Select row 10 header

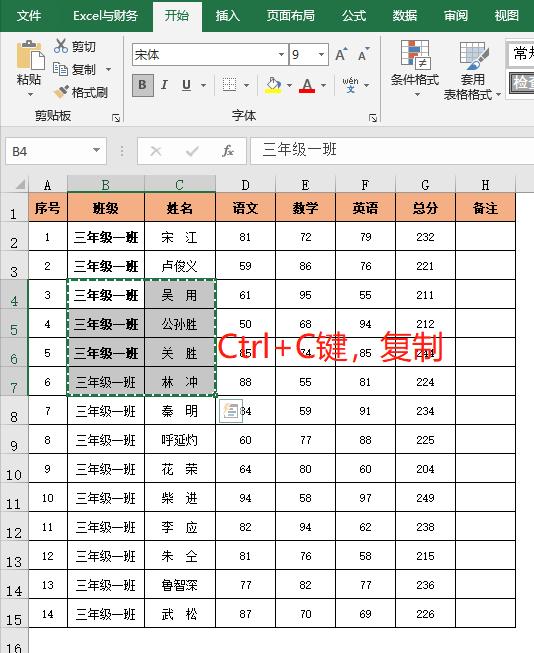coord(14,469)
